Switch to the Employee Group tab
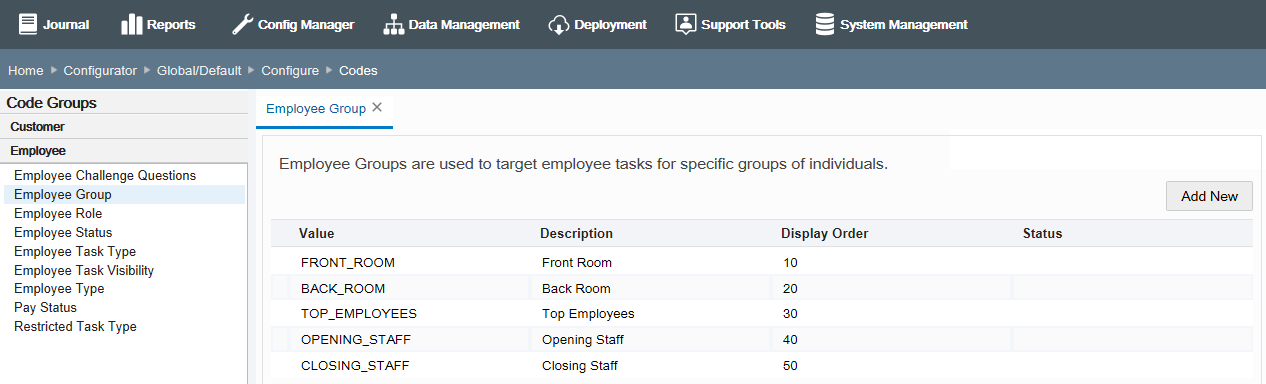 [316, 108]
